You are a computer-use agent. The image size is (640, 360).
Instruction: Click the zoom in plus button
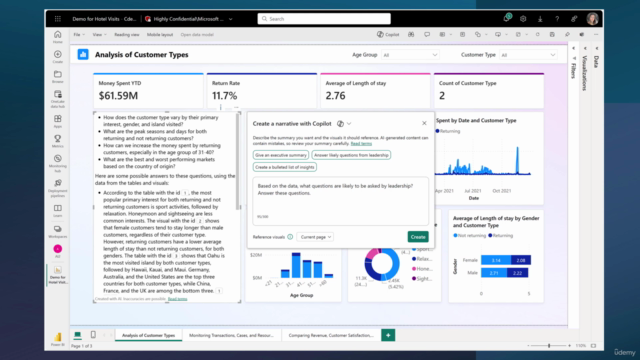(569, 346)
